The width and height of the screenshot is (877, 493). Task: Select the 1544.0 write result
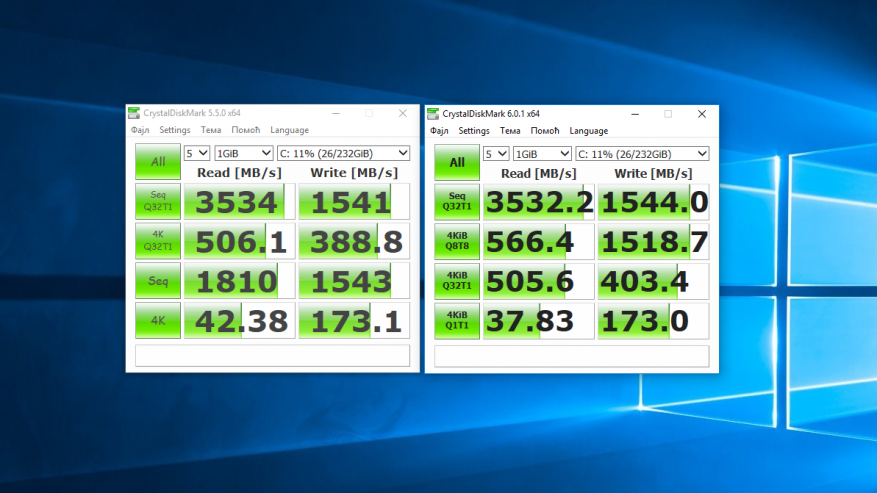click(653, 202)
